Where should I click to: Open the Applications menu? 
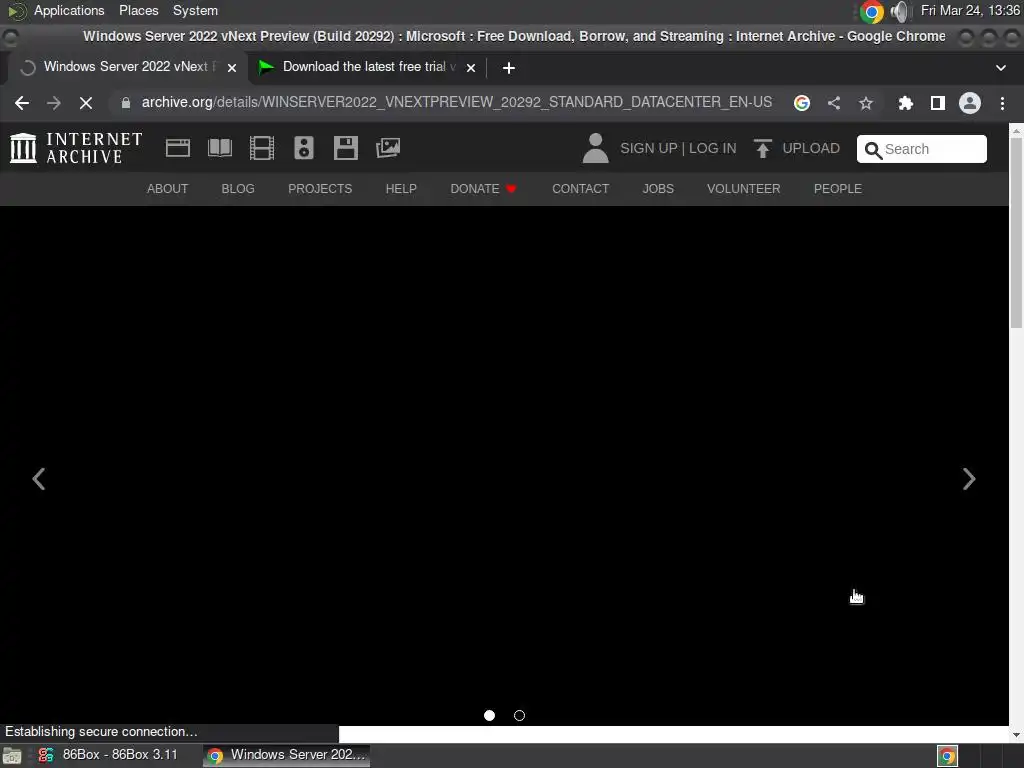(69, 10)
